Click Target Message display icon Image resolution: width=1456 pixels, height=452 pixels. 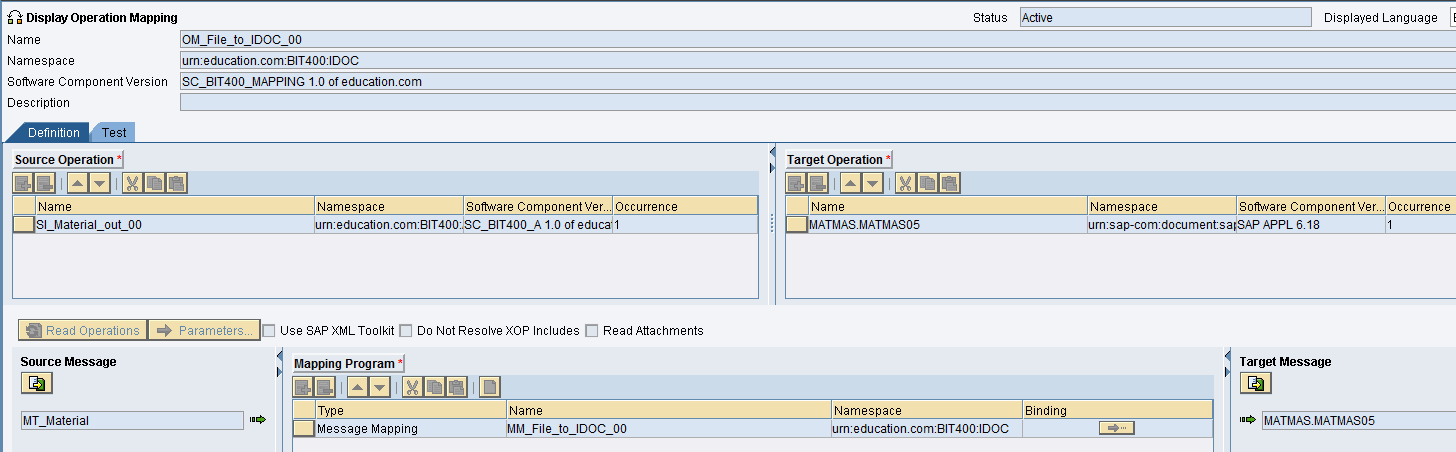point(1257,383)
